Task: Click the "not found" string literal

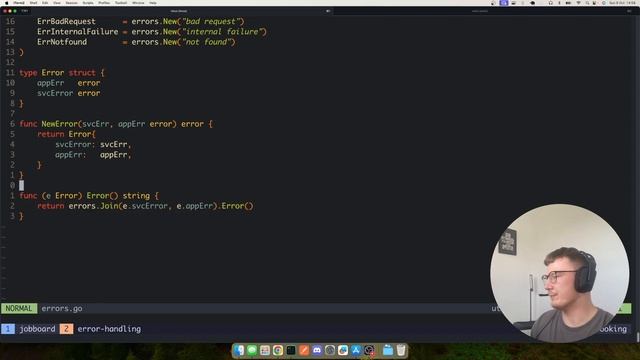Action: click(206, 42)
